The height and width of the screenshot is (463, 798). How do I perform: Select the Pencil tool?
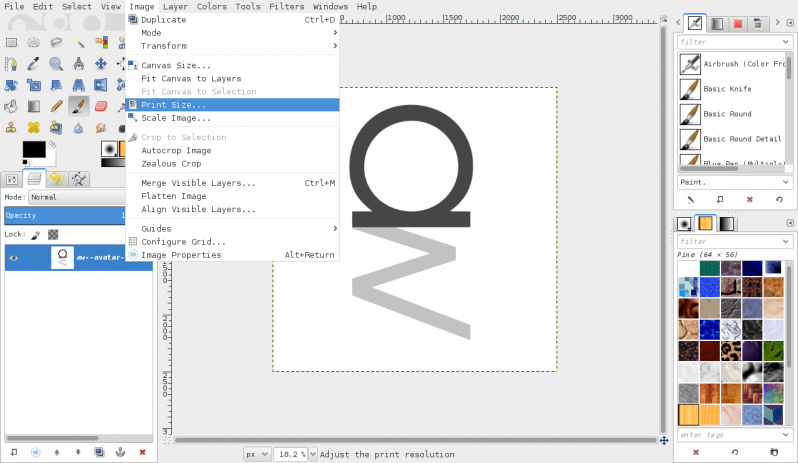56,106
